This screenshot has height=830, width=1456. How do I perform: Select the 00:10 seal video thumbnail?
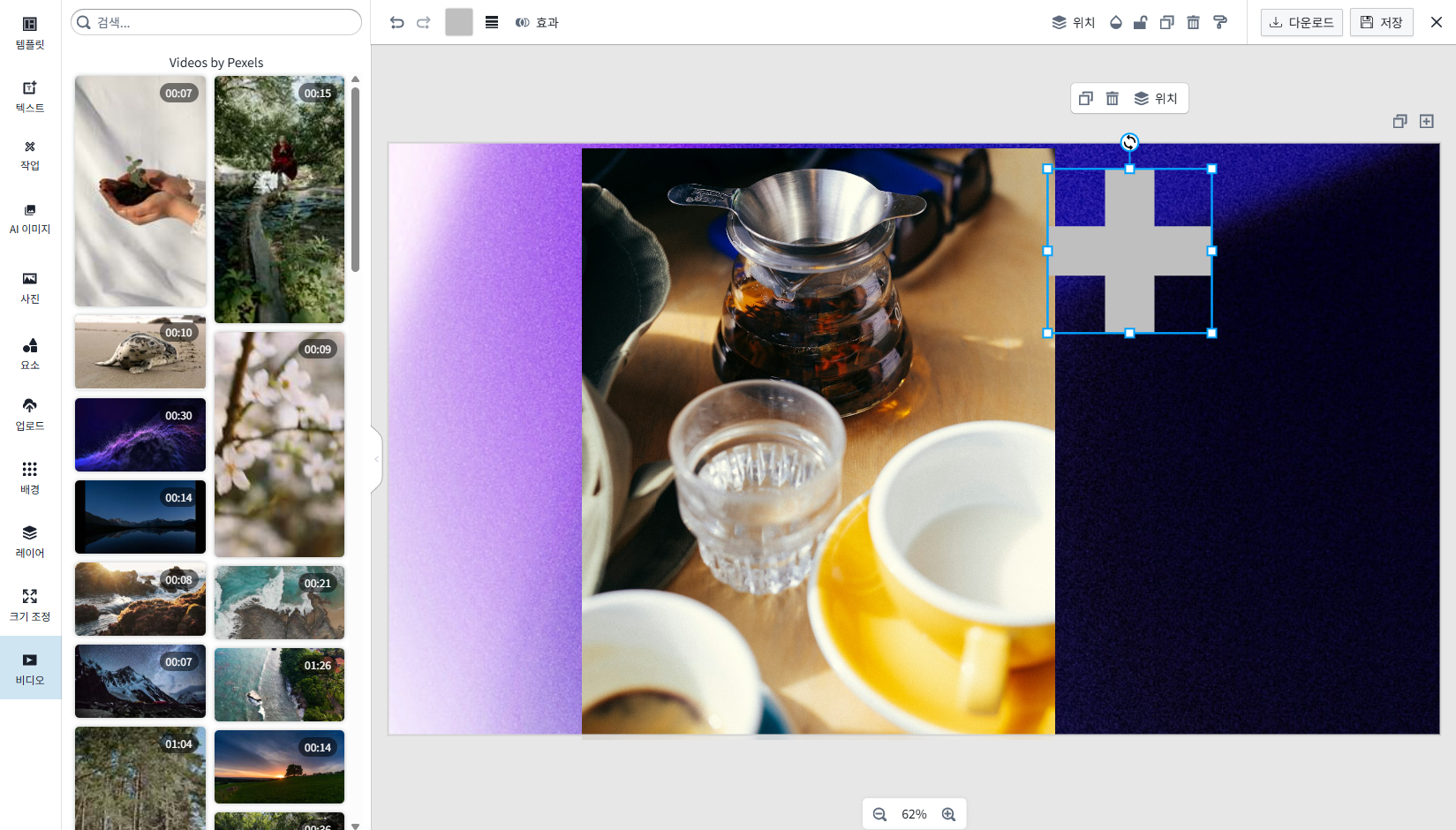pos(140,353)
